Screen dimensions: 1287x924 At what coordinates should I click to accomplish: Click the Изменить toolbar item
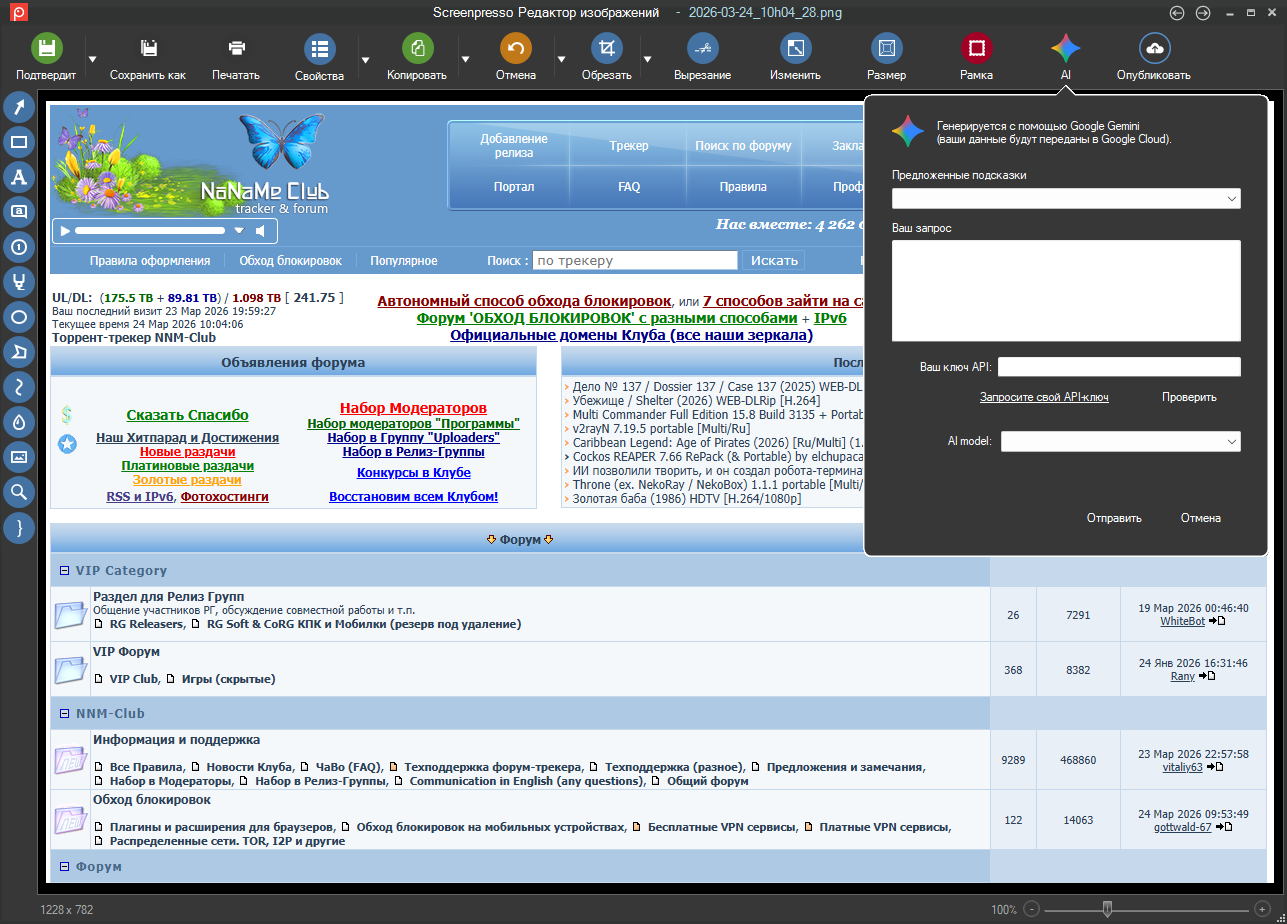tap(795, 57)
